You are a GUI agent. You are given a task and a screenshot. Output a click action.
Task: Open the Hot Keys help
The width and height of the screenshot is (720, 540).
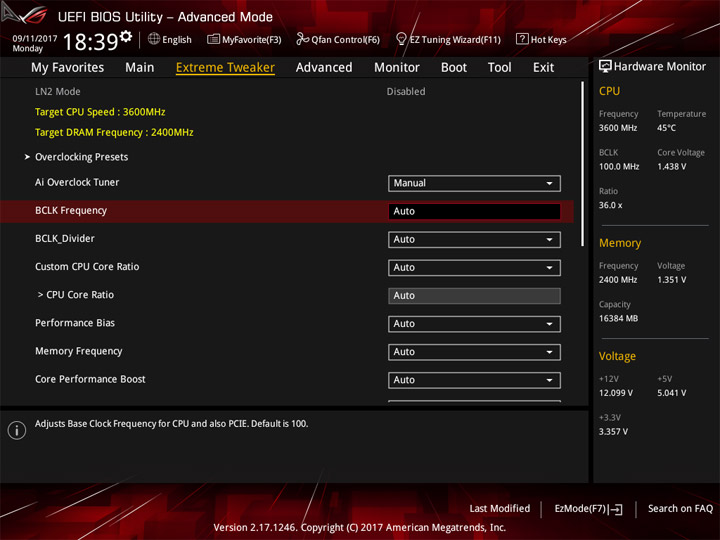point(541,39)
